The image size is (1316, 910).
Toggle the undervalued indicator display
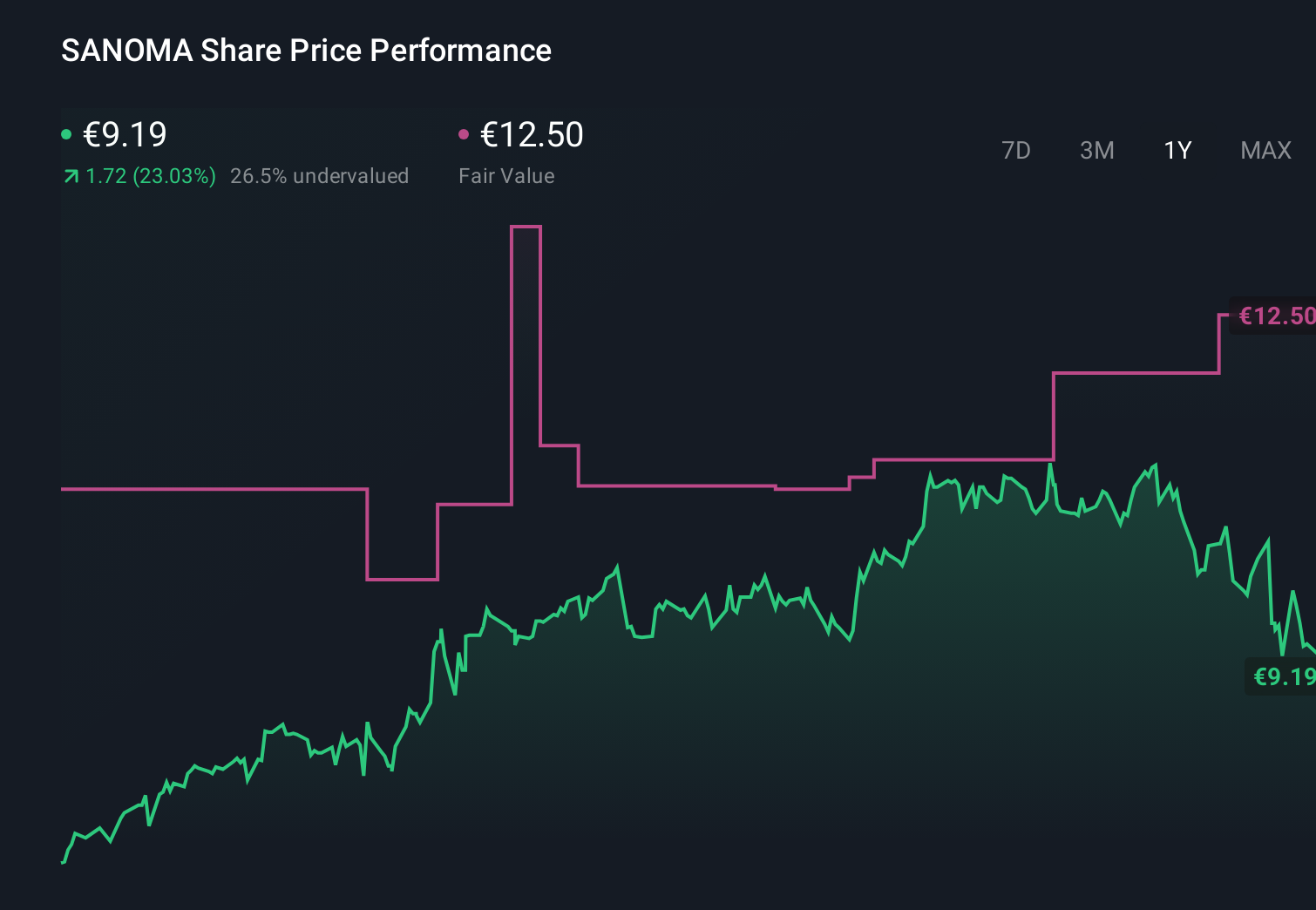tap(319, 176)
